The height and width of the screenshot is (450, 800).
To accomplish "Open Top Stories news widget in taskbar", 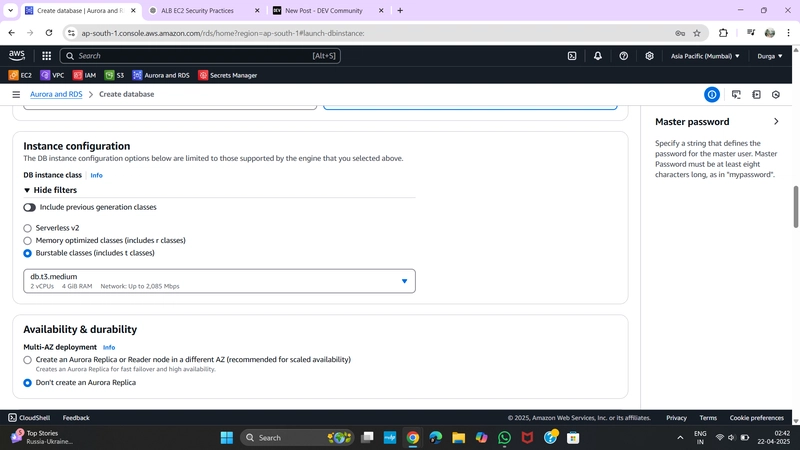I will point(42,437).
